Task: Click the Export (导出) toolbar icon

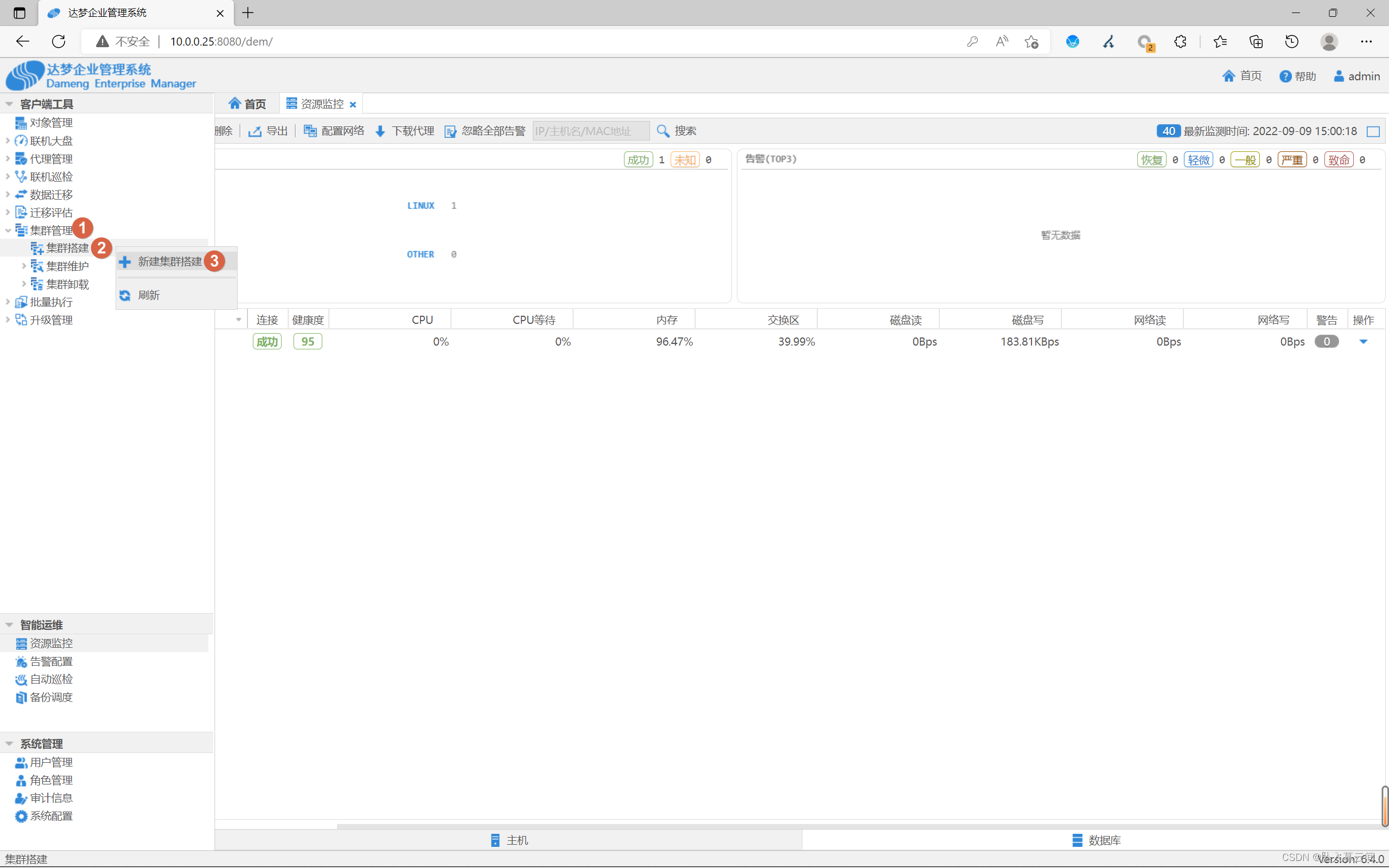Action: [x=255, y=131]
